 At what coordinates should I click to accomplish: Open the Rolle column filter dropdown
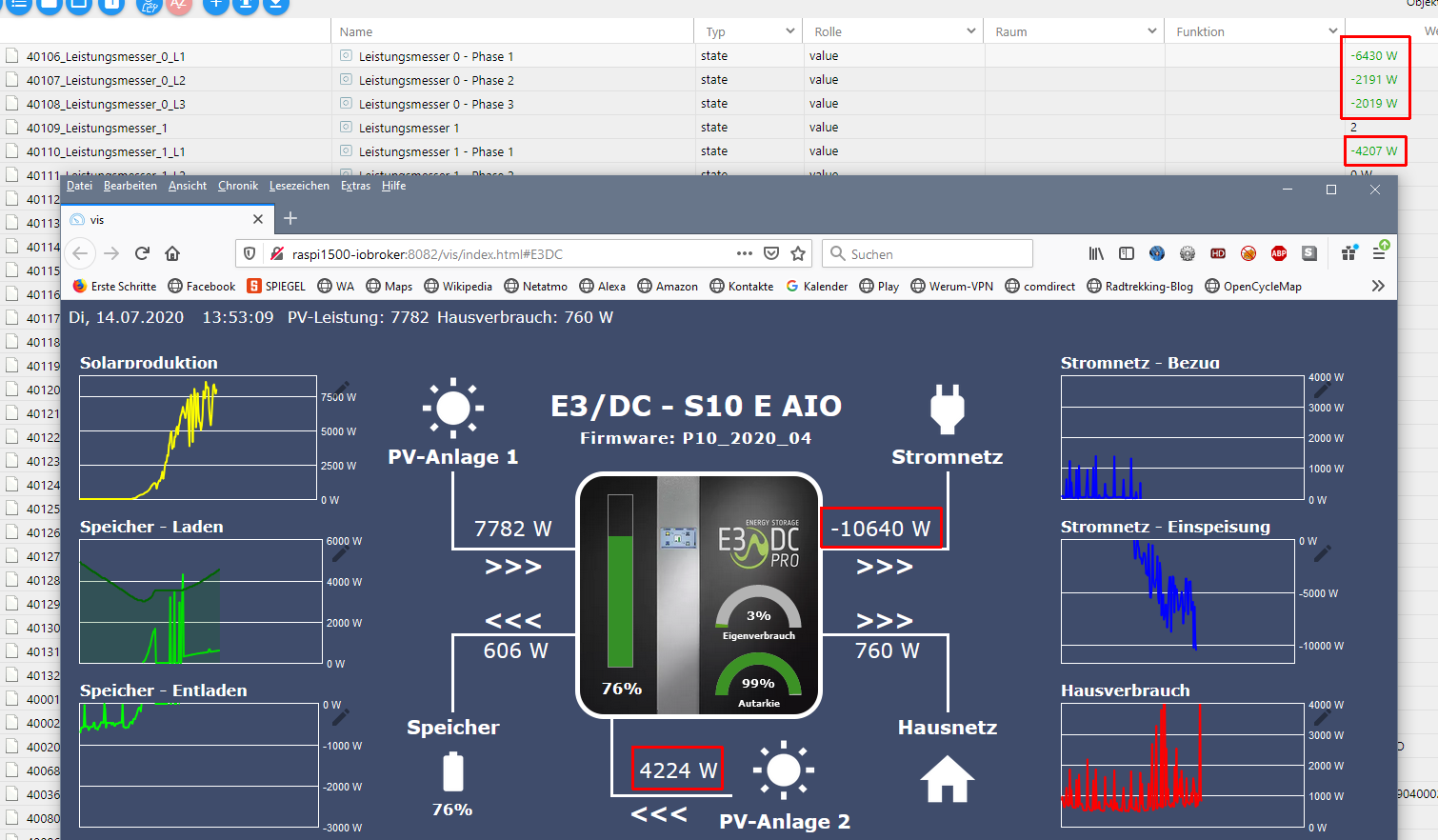(971, 31)
